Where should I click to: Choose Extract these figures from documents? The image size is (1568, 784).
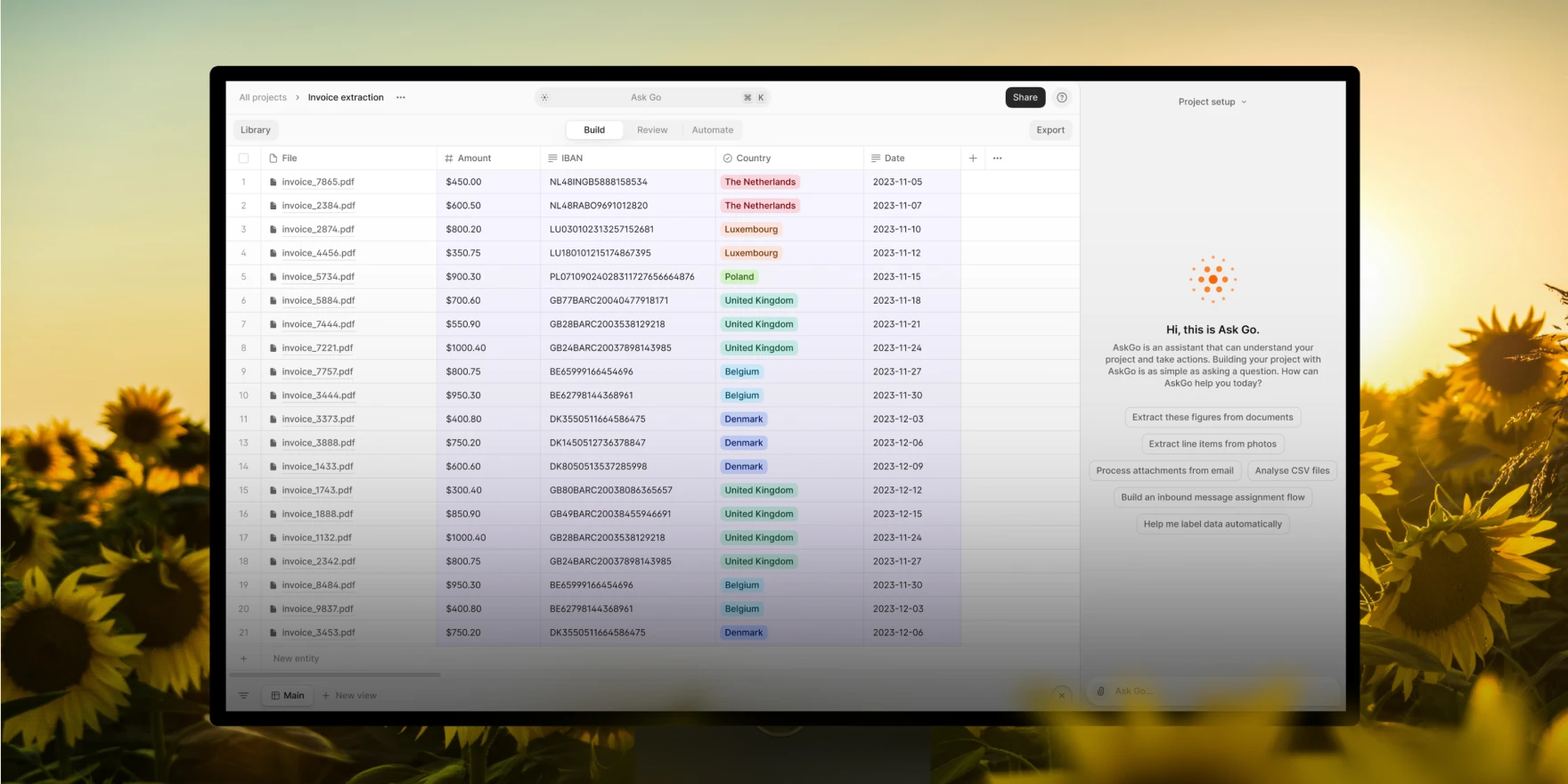point(1213,417)
